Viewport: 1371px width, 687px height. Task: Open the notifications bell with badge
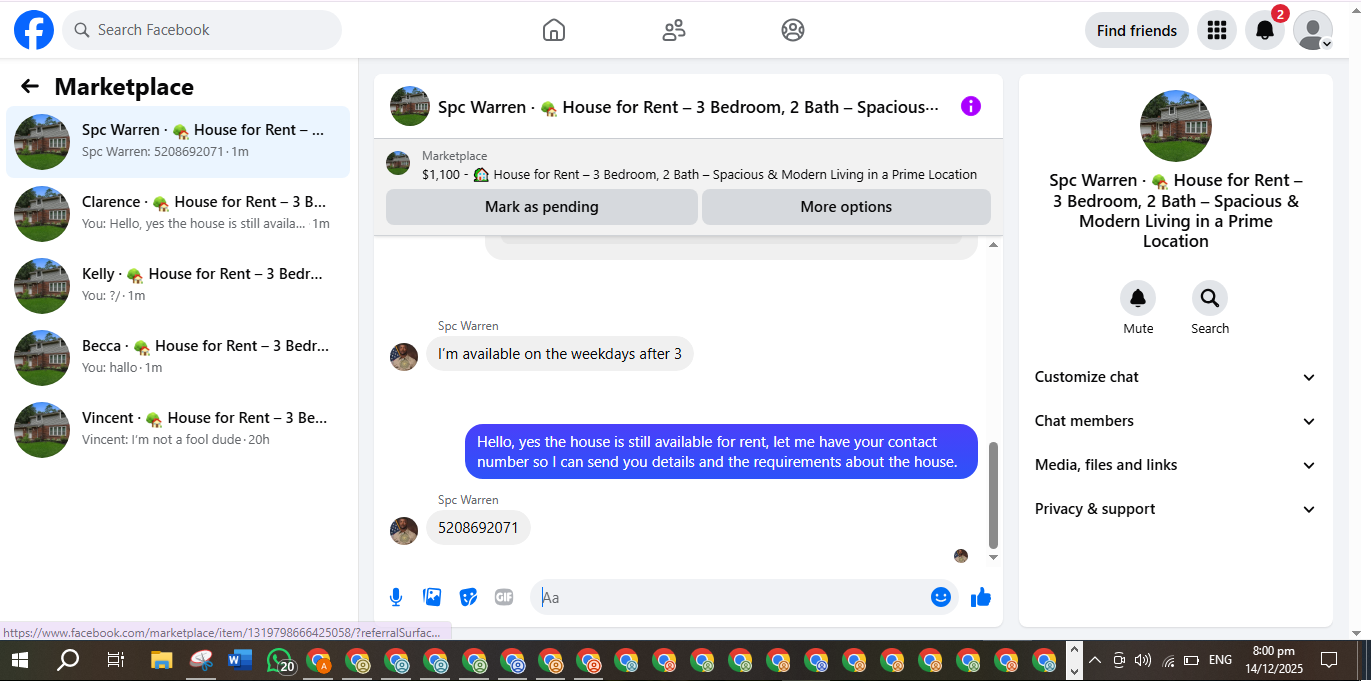click(x=1265, y=30)
